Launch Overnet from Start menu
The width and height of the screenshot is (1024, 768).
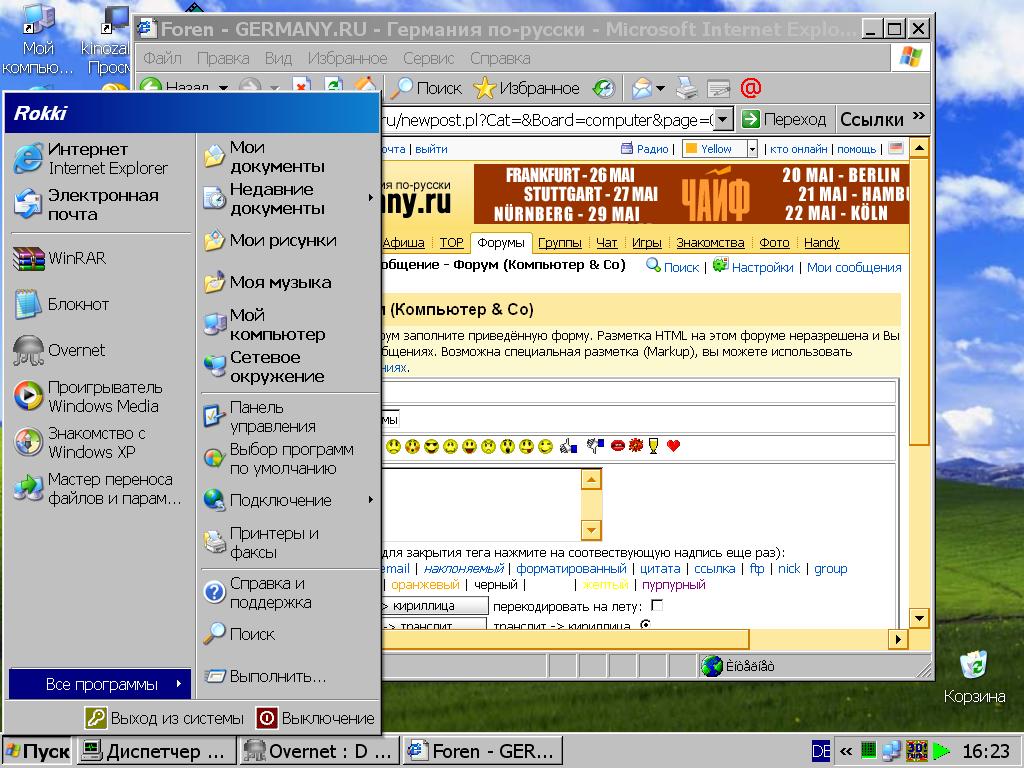[x=101, y=351]
